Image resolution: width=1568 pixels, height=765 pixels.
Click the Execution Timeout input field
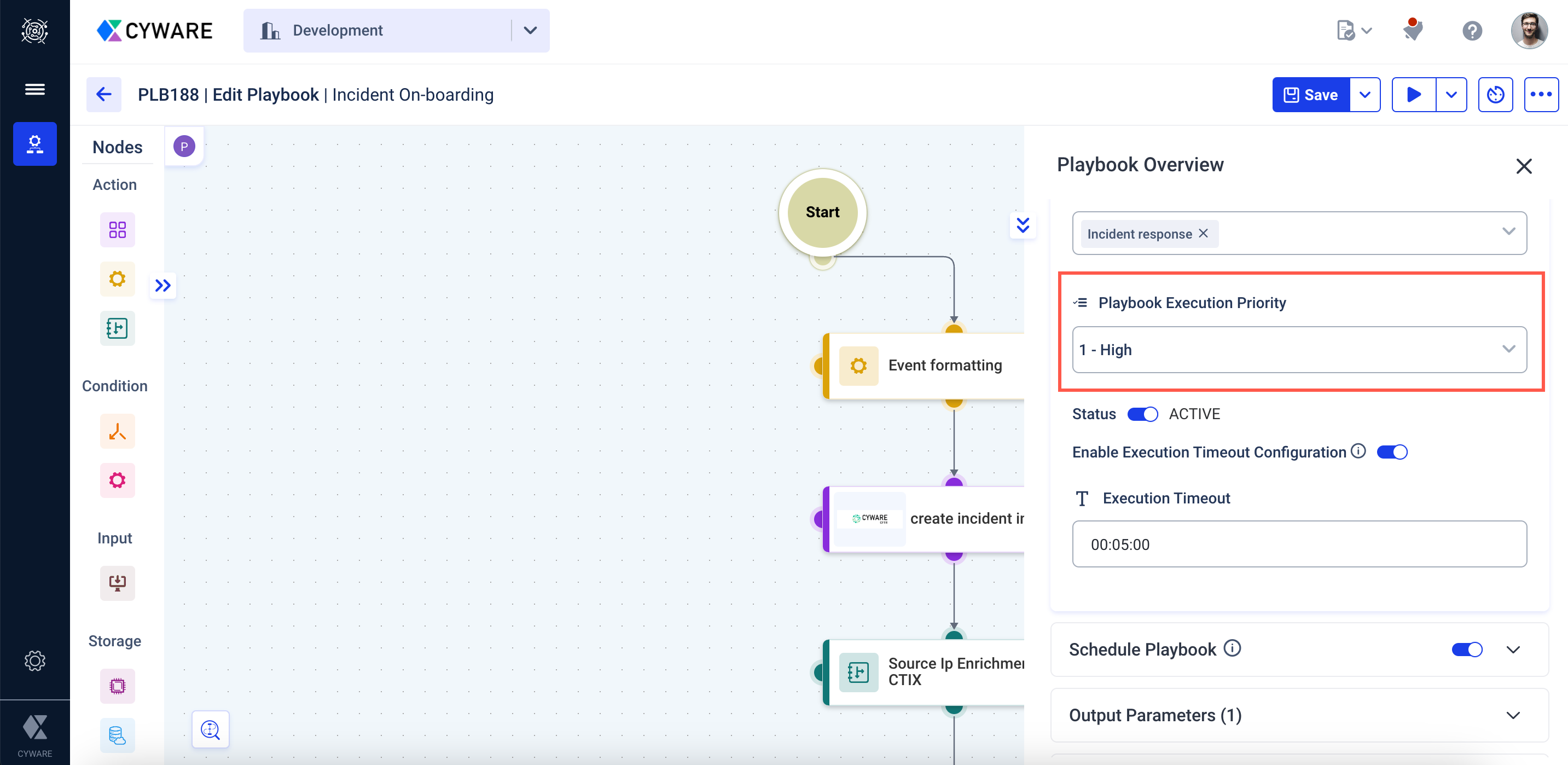click(1298, 544)
